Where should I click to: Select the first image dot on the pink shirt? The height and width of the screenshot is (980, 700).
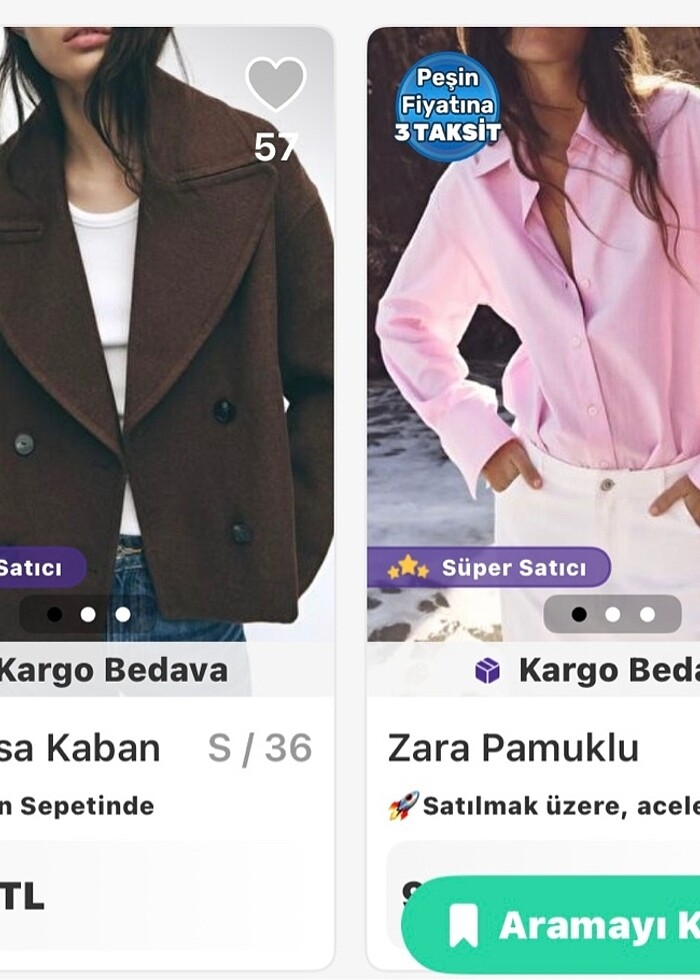coord(579,614)
